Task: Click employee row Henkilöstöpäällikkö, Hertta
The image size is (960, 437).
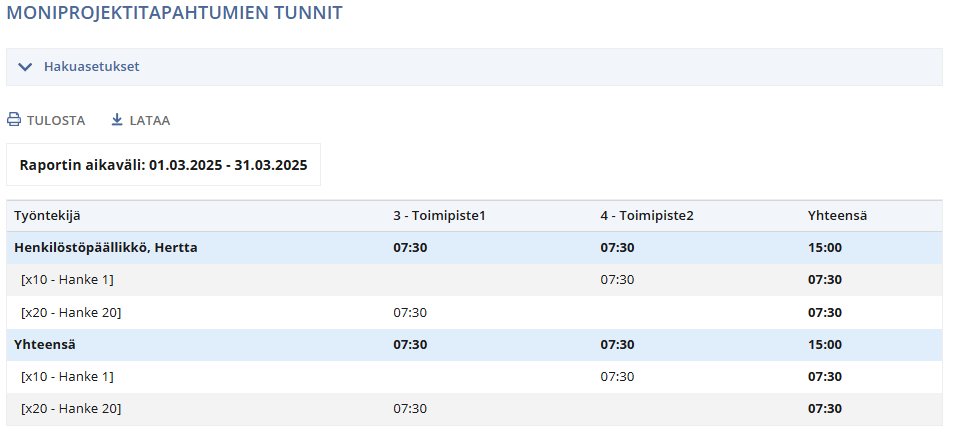Action: 474,248
